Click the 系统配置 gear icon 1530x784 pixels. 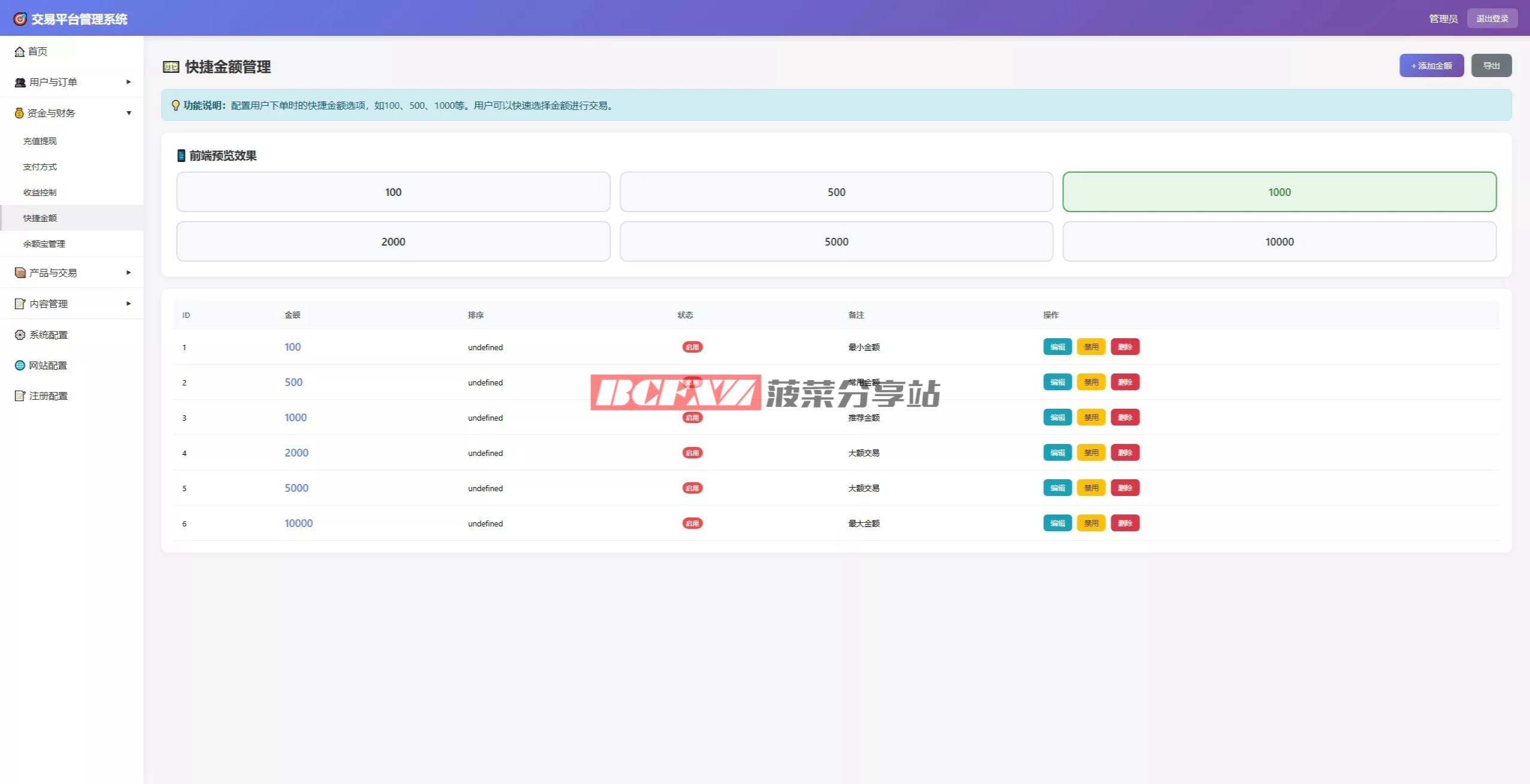20,335
